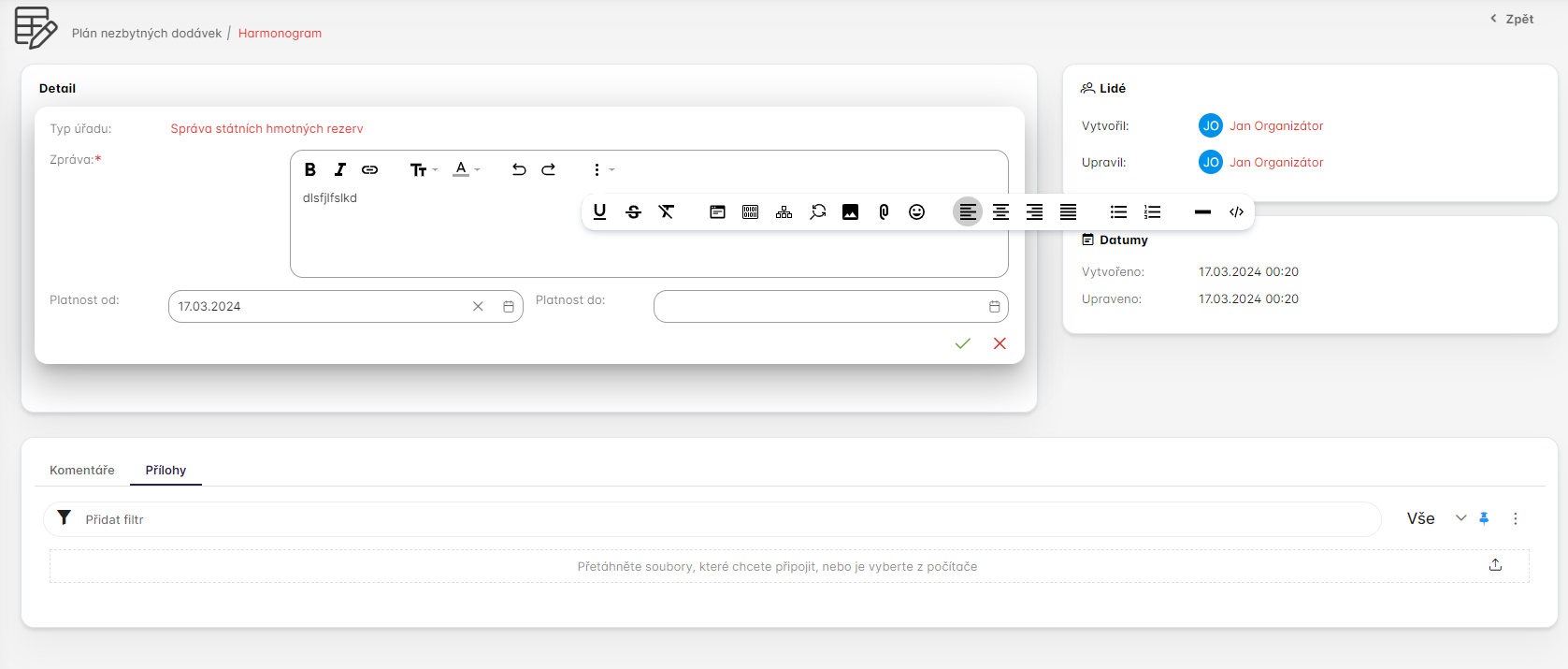The height and width of the screenshot is (669, 1568).
Task: Collapse the more options toolbar menu
Action: click(x=601, y=169)
